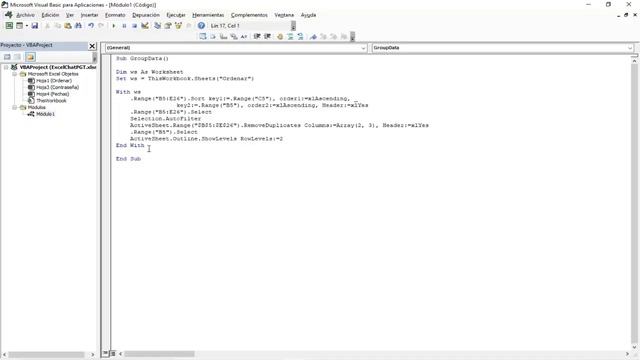The height and width of the screenshot is (360, 640).
Task: Click the Insert UserForm toolbar icon
Action: click(x=19, y=26)
